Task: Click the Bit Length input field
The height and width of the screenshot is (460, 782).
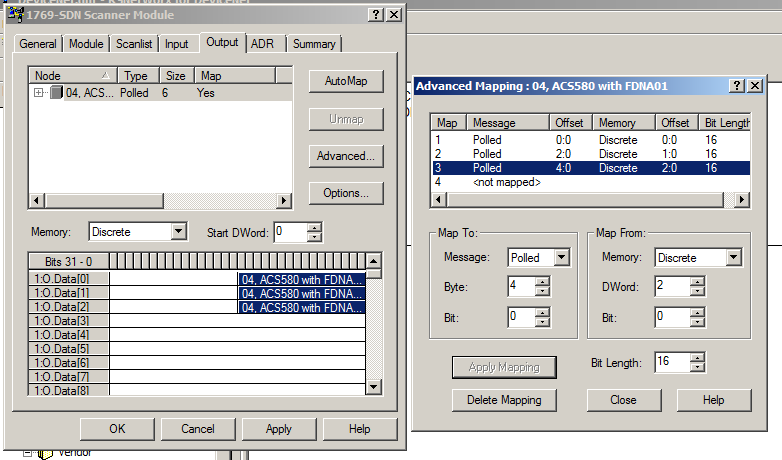Action: pos(668,361)
